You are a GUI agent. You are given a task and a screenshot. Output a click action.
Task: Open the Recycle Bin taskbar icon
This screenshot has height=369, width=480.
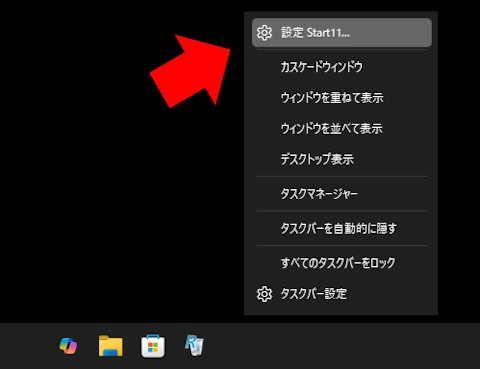(x=194, y=345)
